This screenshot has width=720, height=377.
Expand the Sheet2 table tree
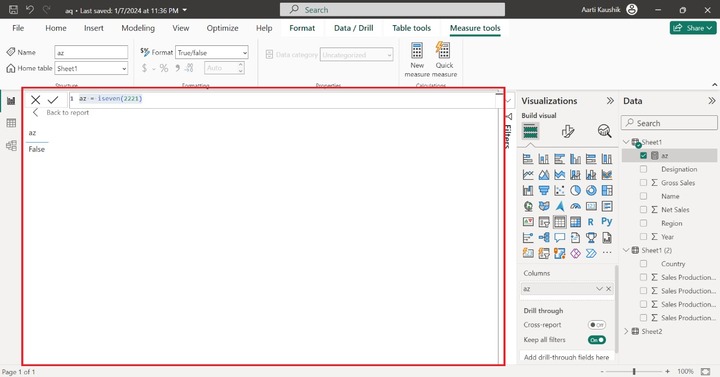(626, 331)
